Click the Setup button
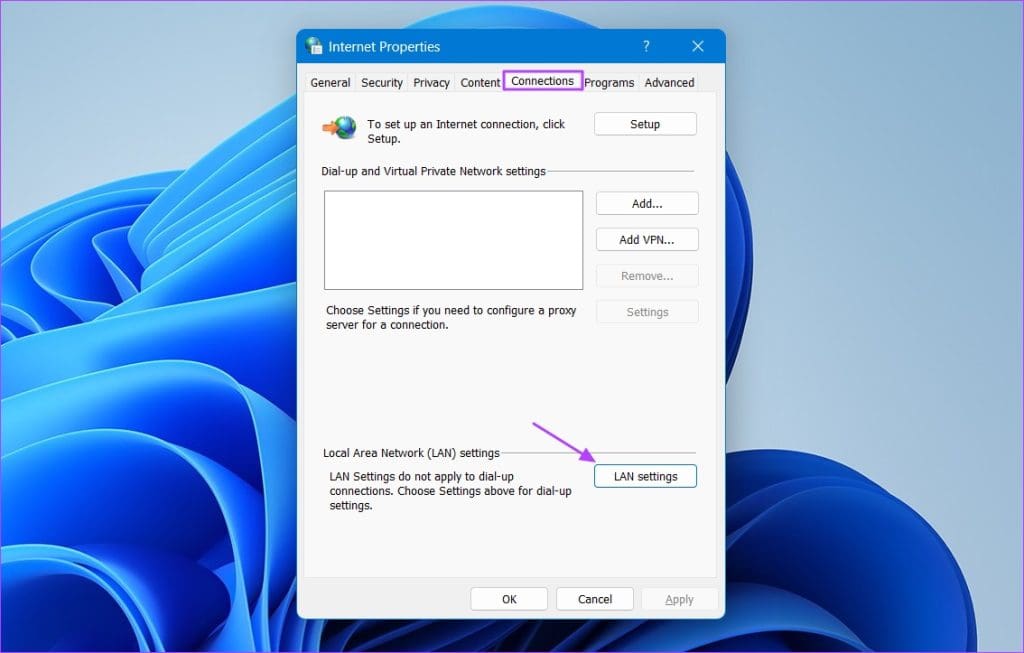1024x653 pixels. (645, 123)
